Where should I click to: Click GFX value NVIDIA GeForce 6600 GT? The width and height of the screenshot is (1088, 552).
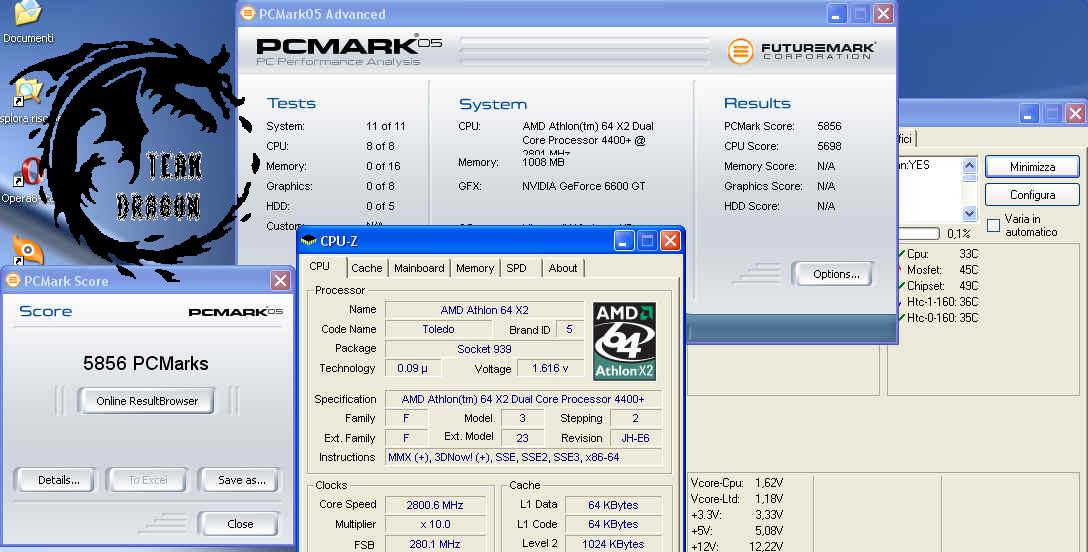[584, 186]
